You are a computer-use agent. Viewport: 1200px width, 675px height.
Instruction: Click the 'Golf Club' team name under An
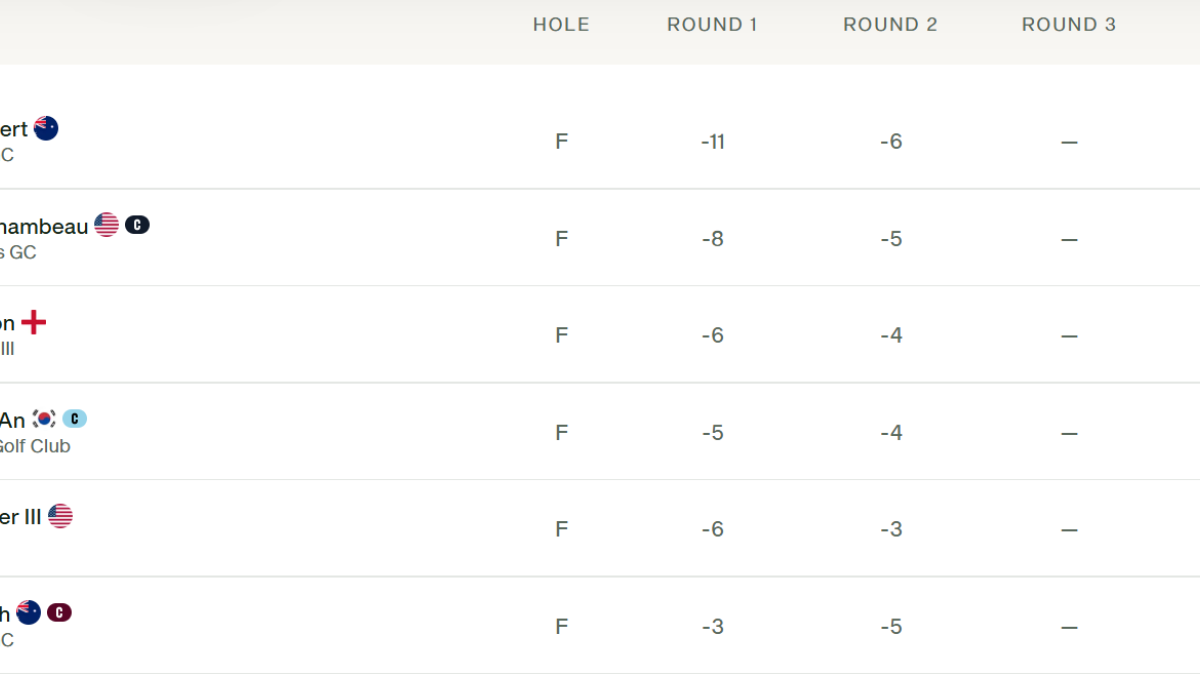pos(34,446)
